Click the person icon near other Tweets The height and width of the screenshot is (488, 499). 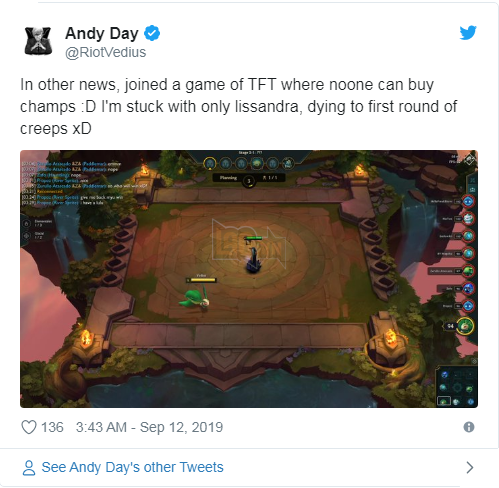click(x=29, y=468)
